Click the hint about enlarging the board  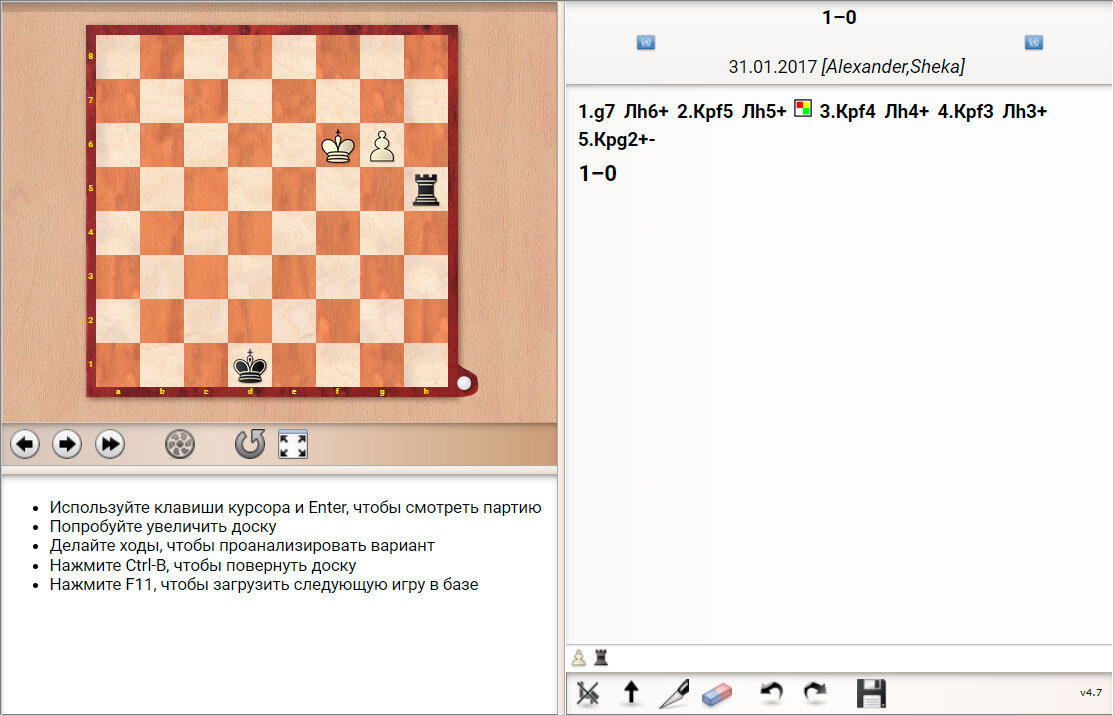(163, 526)
